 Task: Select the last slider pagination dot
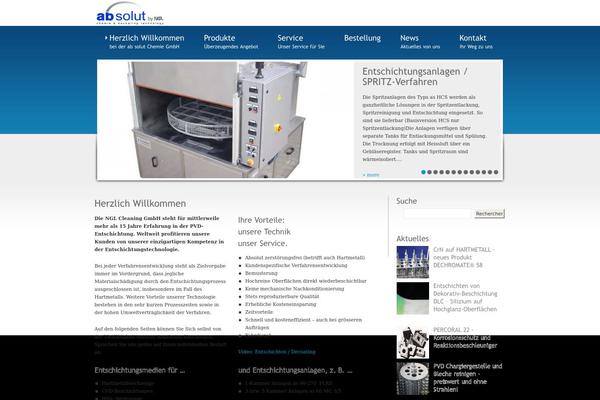tap(496, 172)
